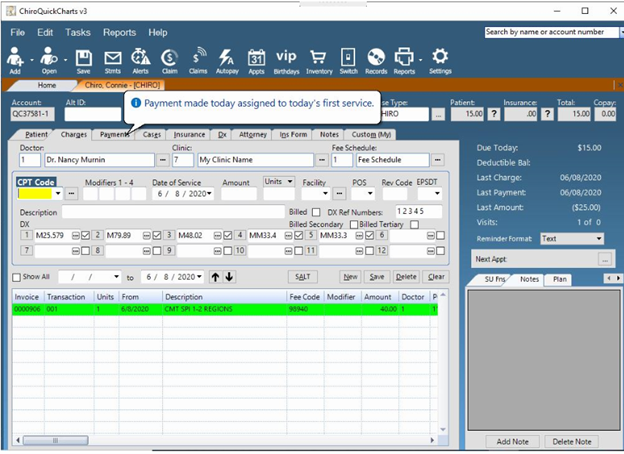Image resolution: width=624 pixels, height=454 pixels.
Task: Click the Delete Note button
Action: 572,442
